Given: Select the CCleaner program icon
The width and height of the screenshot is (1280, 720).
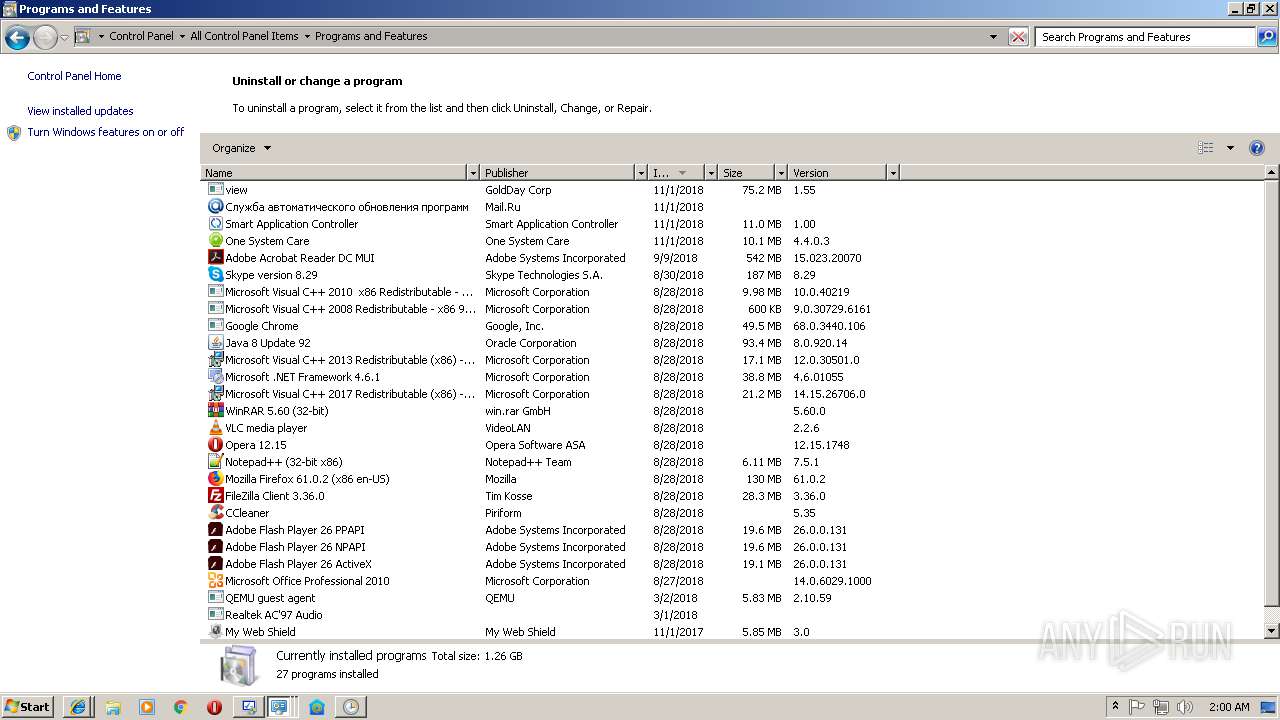Looking at the screenshot, I should [x=215, y=513].
